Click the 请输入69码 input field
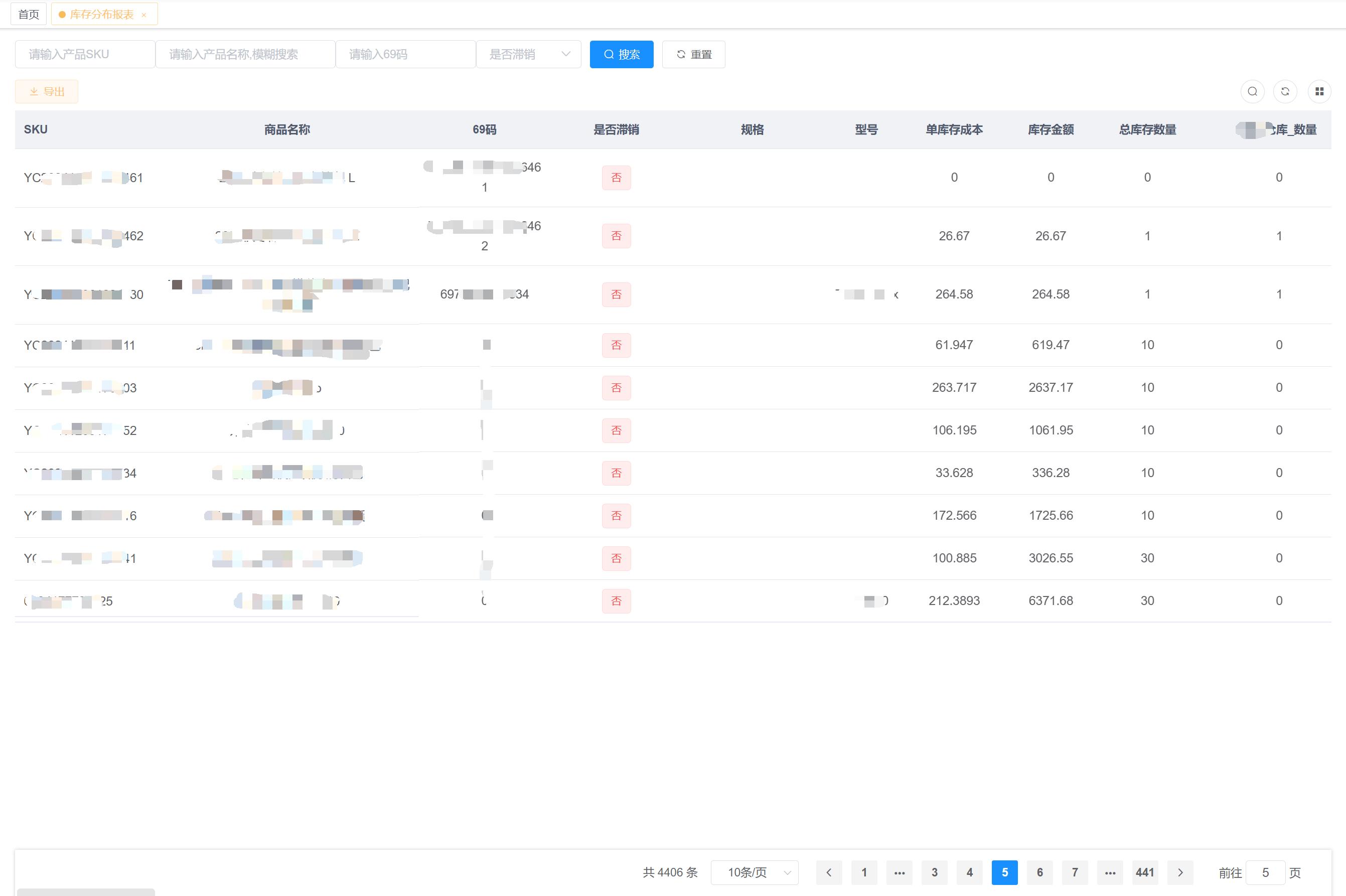 (406, 54)
